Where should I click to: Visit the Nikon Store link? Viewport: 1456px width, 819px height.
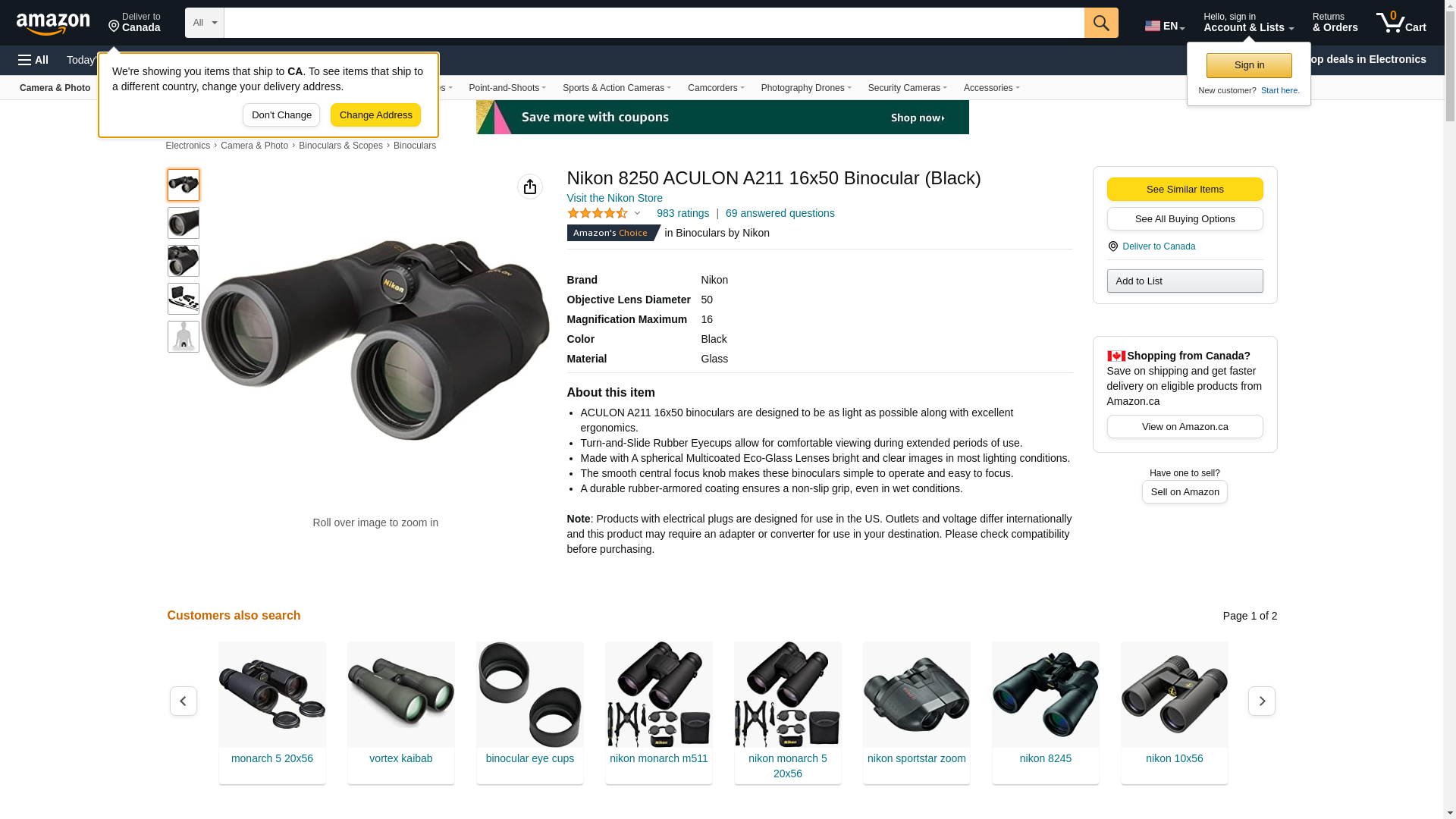tap(615, 198)
